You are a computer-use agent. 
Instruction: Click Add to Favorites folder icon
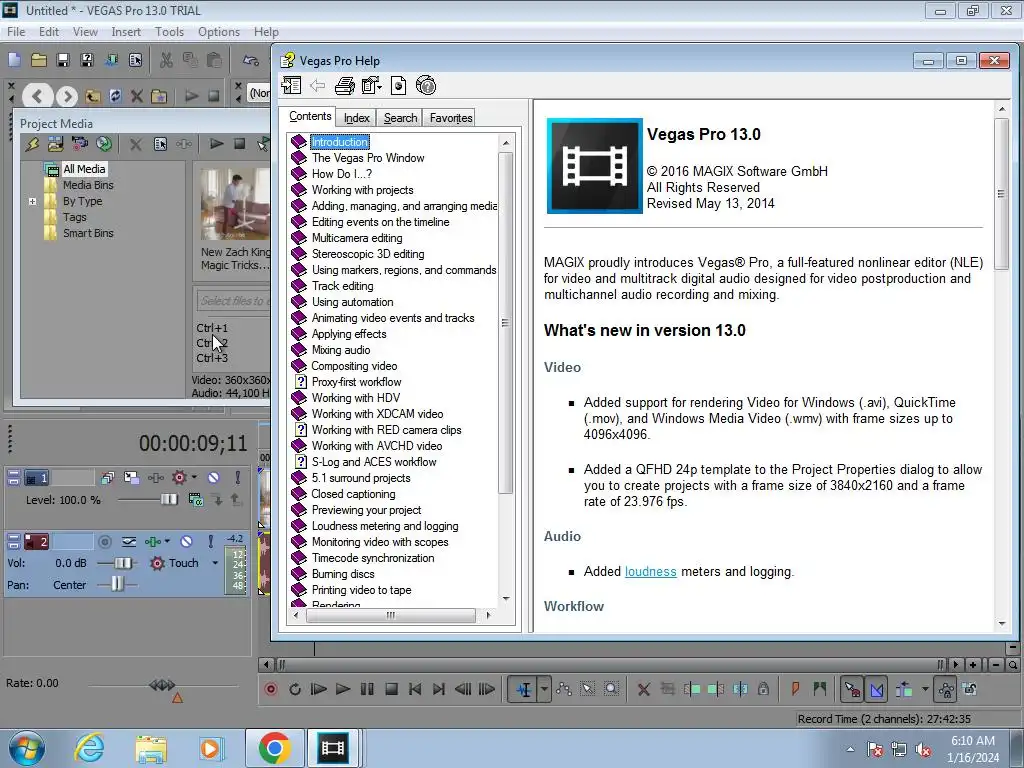click(159, 97)
